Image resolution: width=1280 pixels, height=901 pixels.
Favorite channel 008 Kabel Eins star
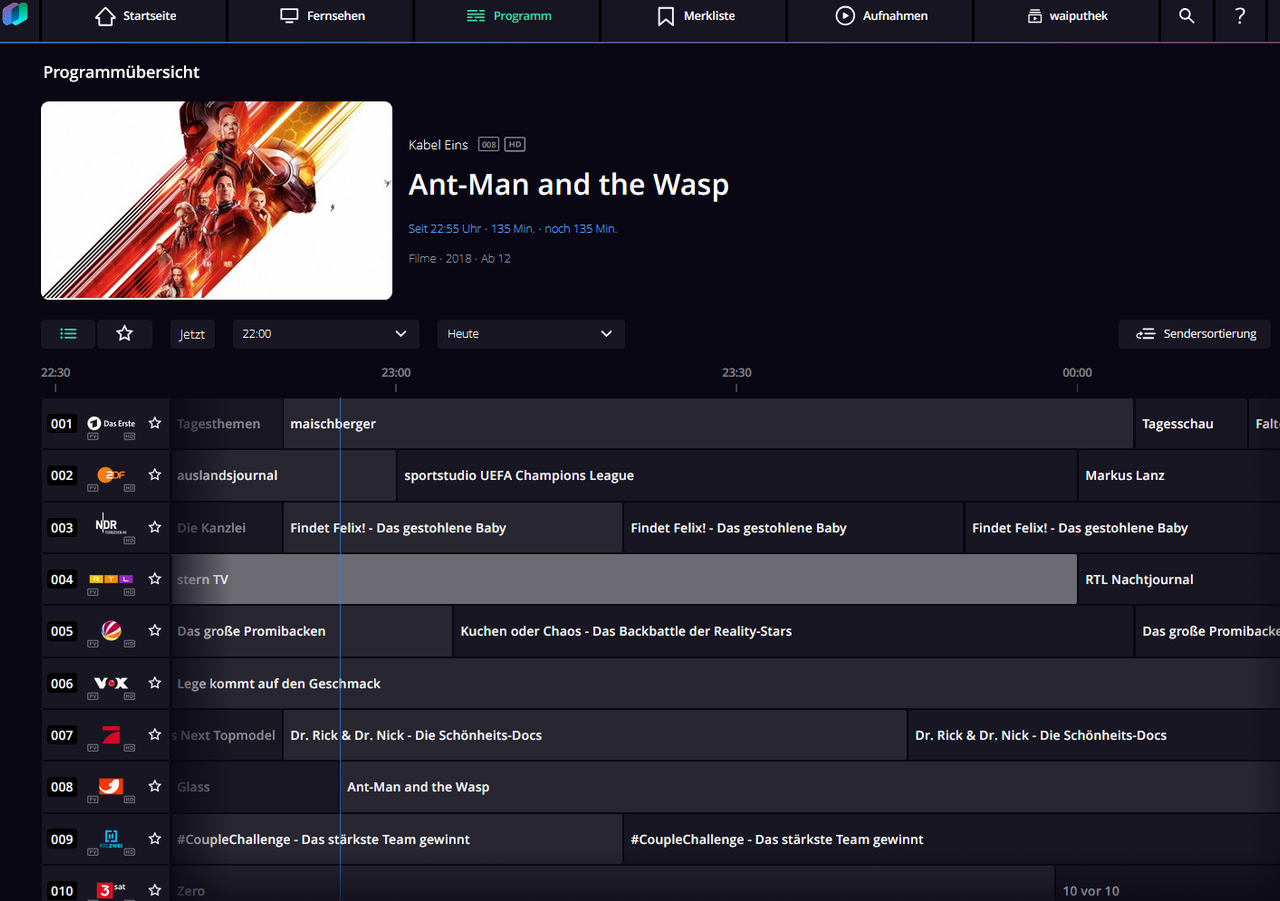[155, 787]
